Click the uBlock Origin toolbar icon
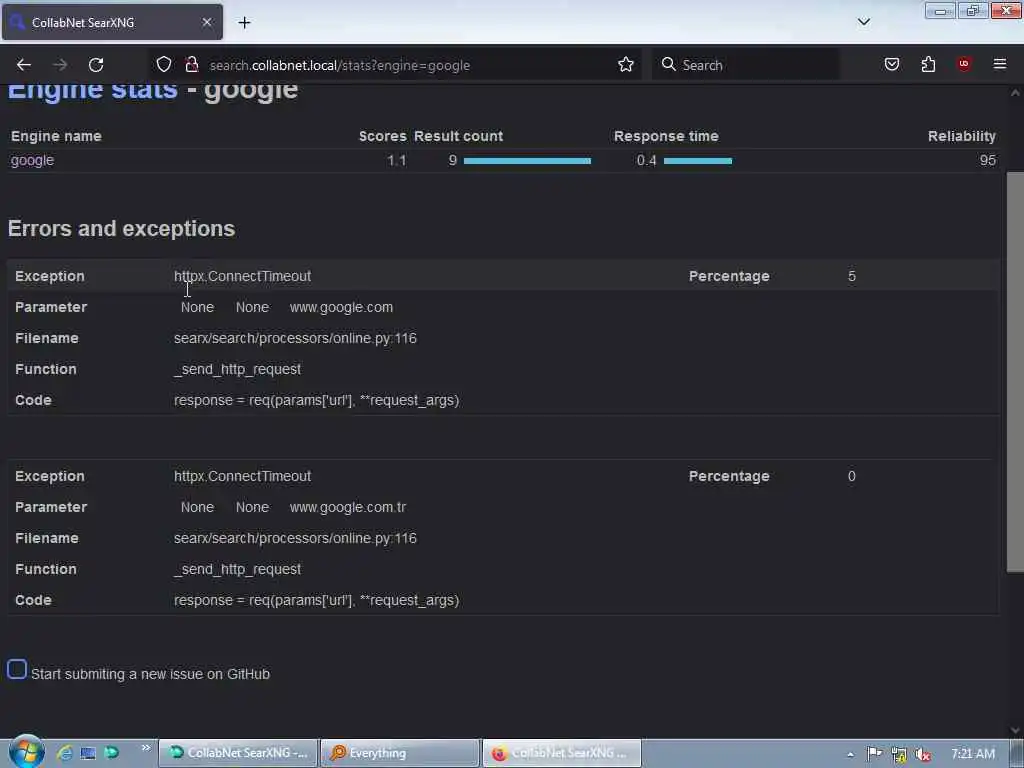Image resolution: width=1024 pixels, height=768 pixels. click(964, 64)
